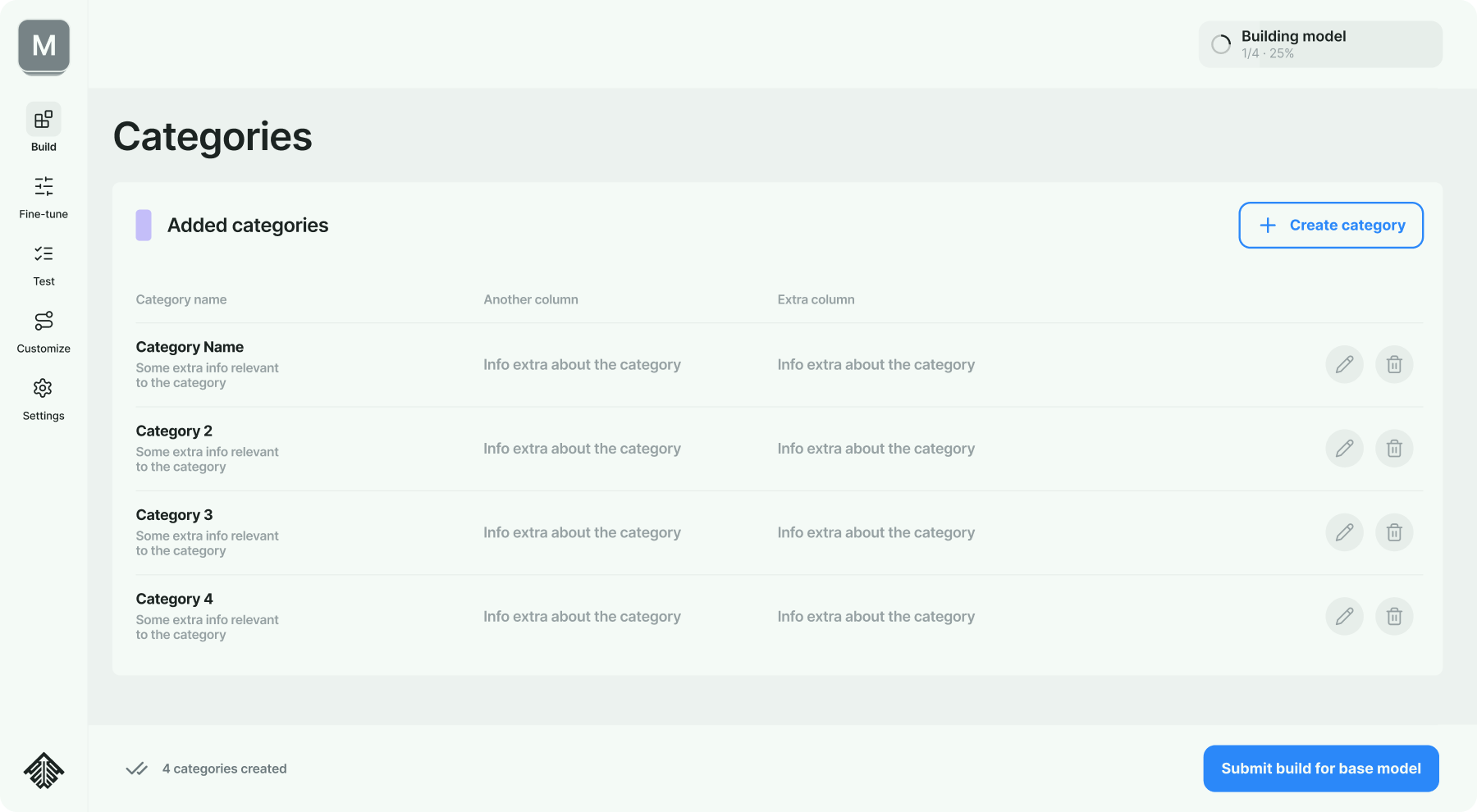Edit Category 3 with pencil icon
1477x812 pixels.
click(x=1344, y=532)
